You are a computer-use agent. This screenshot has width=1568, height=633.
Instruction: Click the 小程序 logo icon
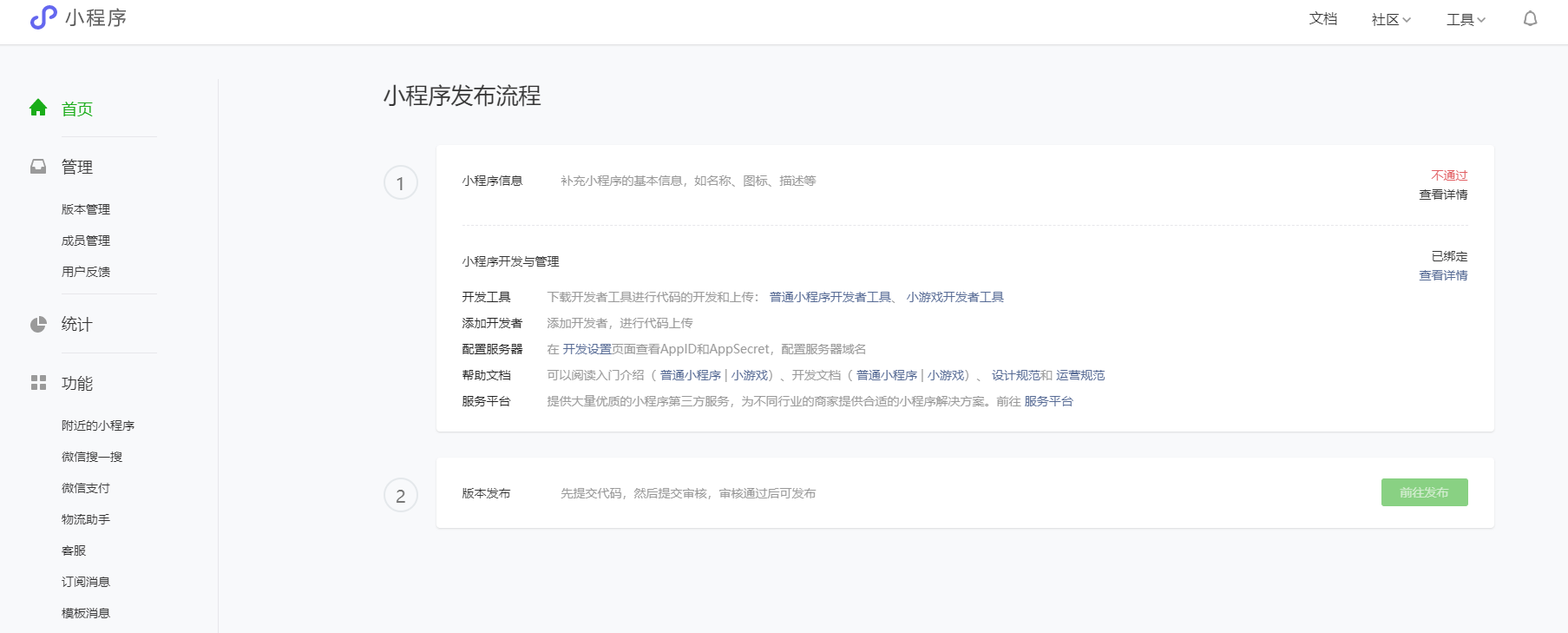click(43, 17)
